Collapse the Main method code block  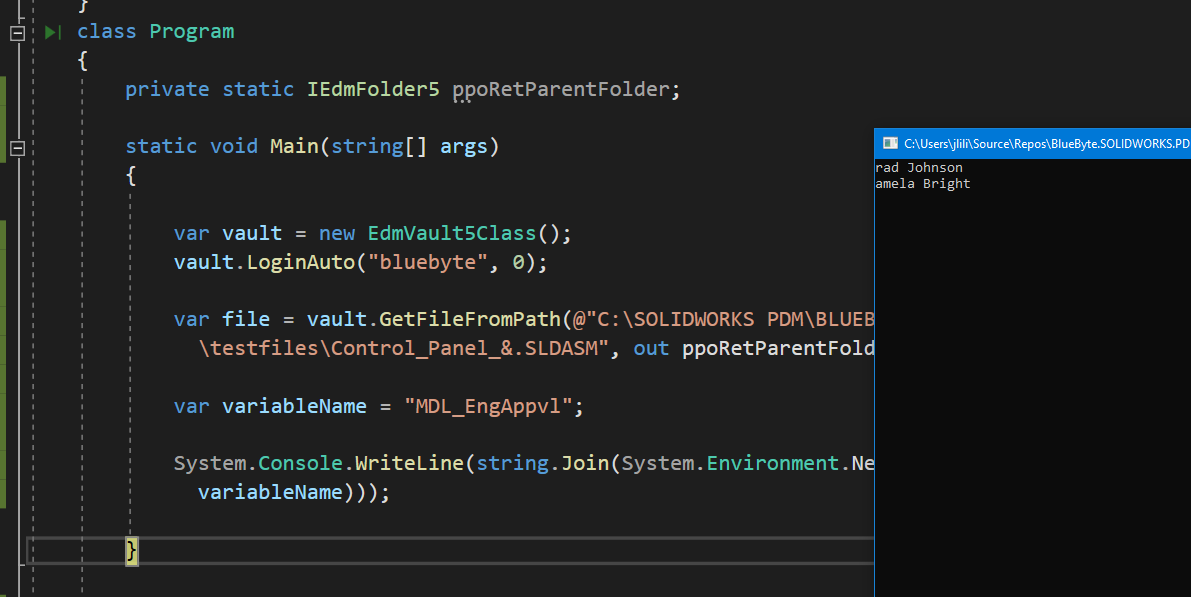coord(17,148)
